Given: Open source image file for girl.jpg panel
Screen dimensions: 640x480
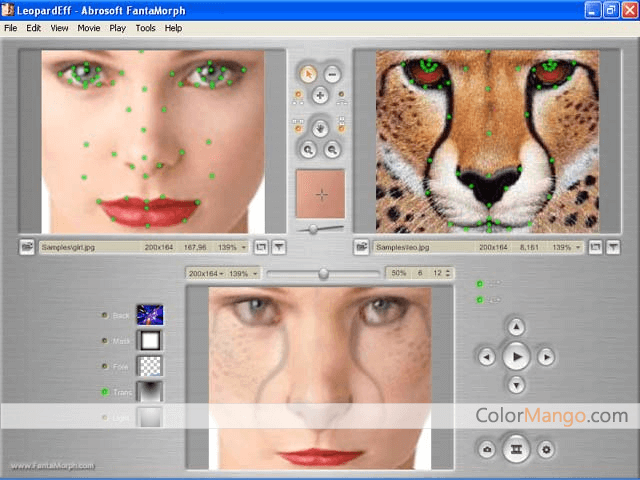Looking at the screenshot, I should [27, 246].
